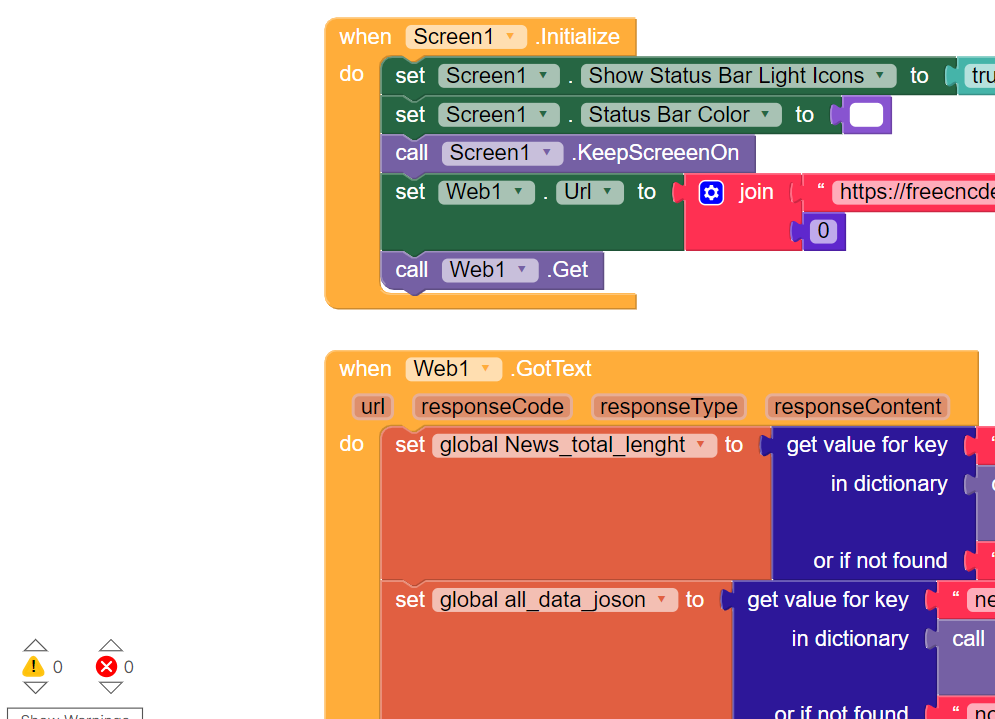Expand global News_total_lenght variable dropdown
The width and height of the screenshot is (995, 719).
point(574,445)
